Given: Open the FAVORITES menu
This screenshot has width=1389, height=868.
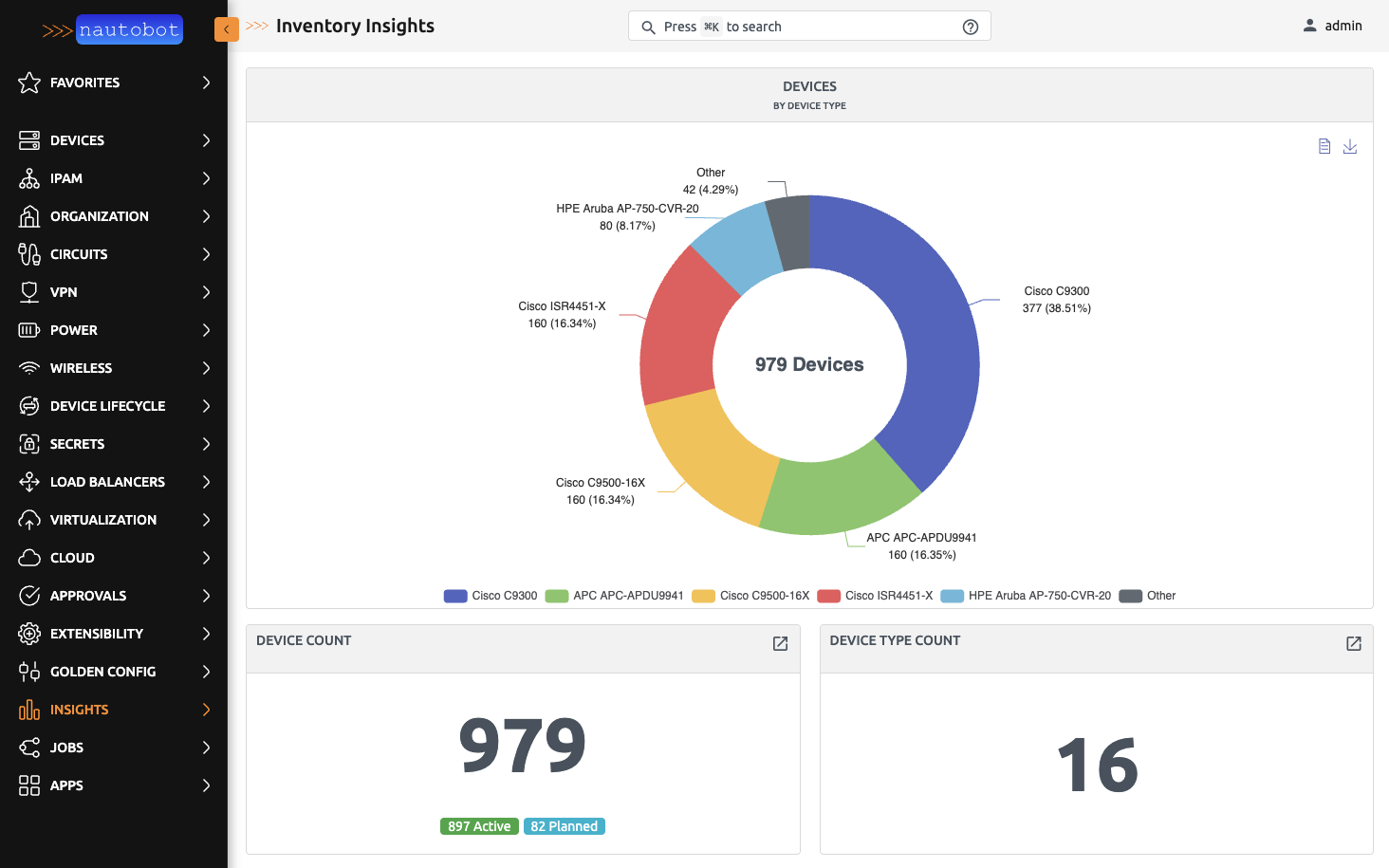Looking at the screenshot, I should tap(84, 83).
